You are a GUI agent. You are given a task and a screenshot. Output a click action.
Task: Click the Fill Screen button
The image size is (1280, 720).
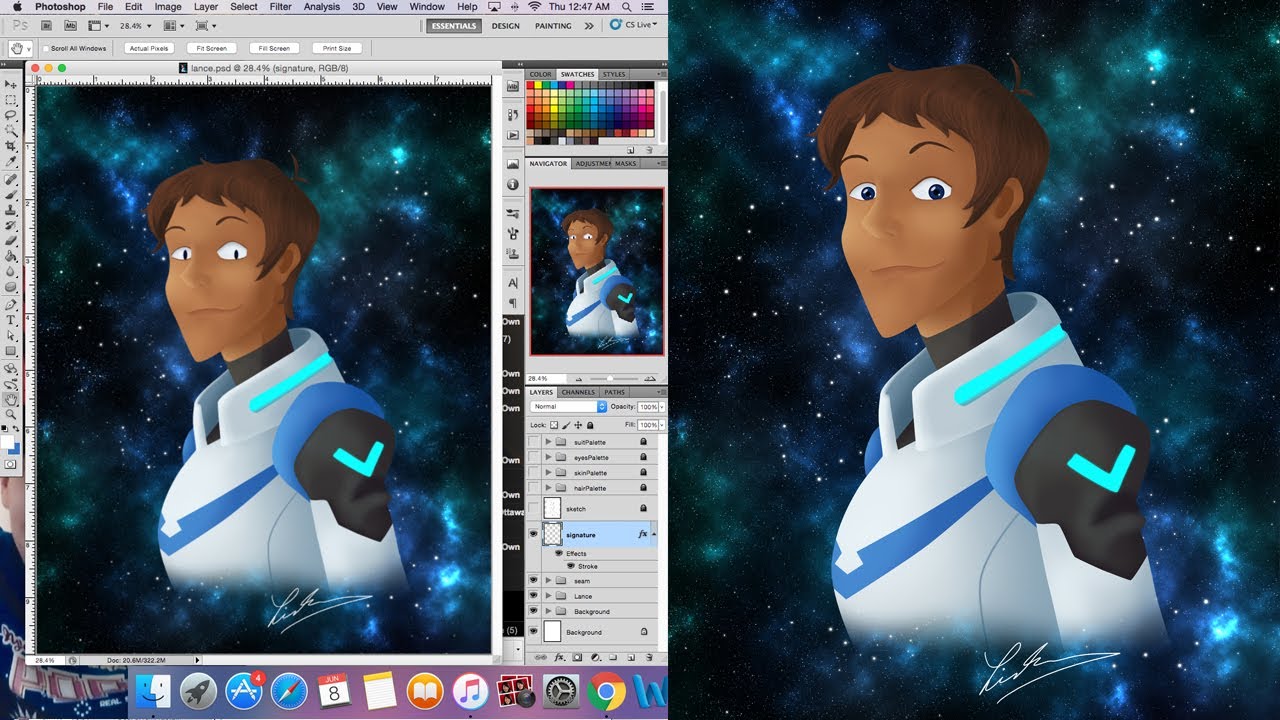click(x=274, y=48)
